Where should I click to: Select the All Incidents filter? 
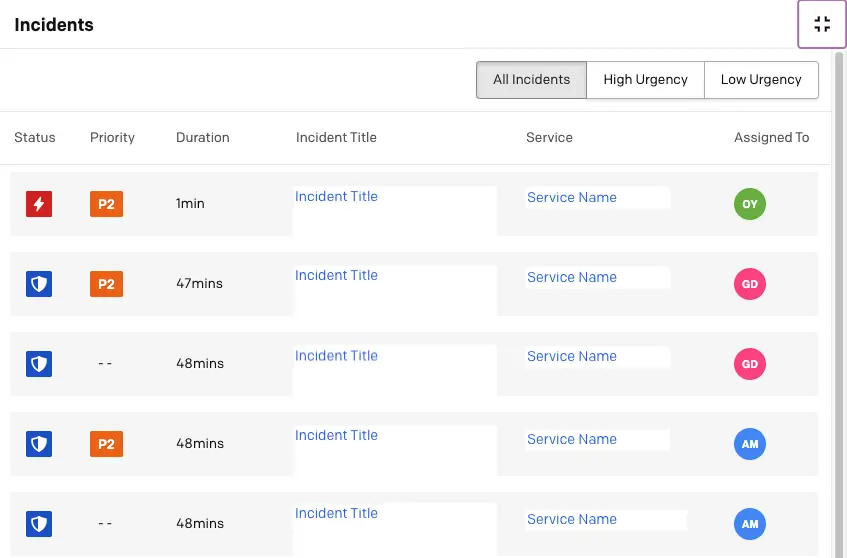pyautogui.click(x=532, y=80)
